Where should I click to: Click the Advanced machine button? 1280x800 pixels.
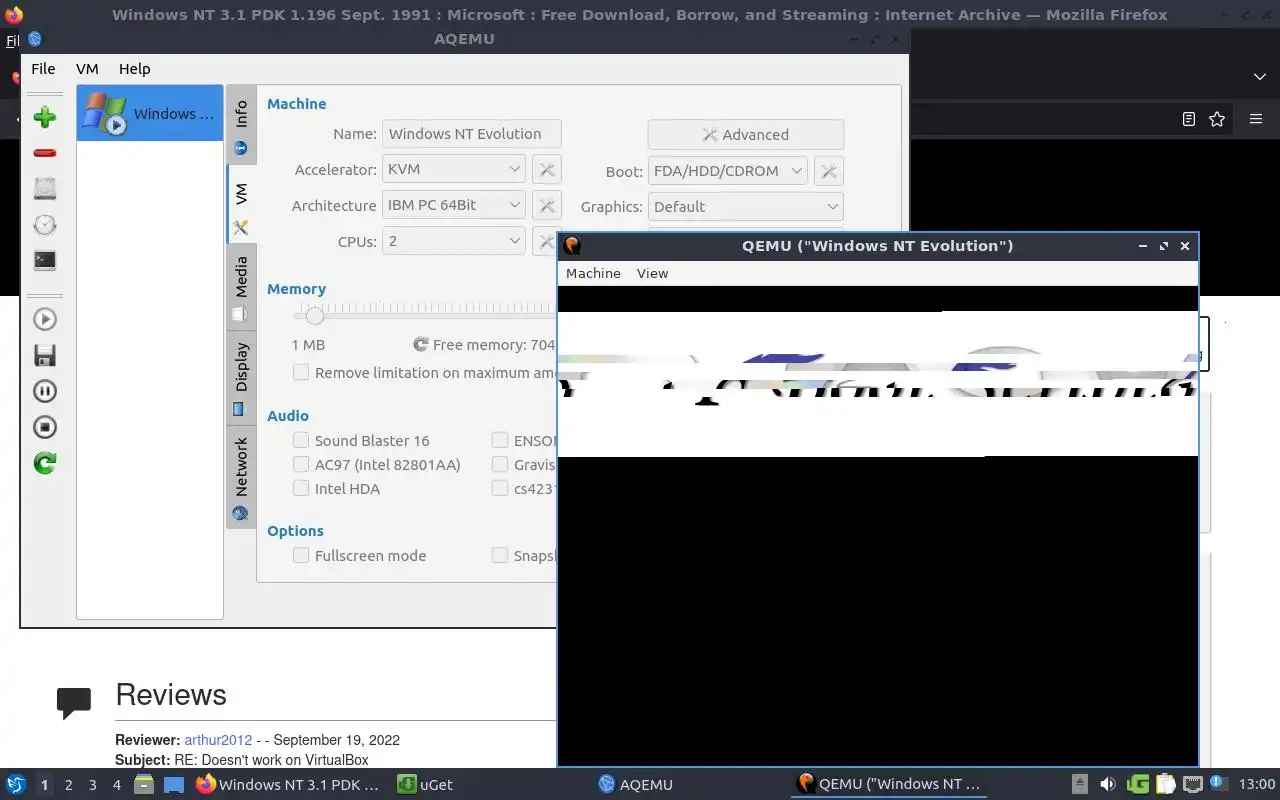coord(746,135)
